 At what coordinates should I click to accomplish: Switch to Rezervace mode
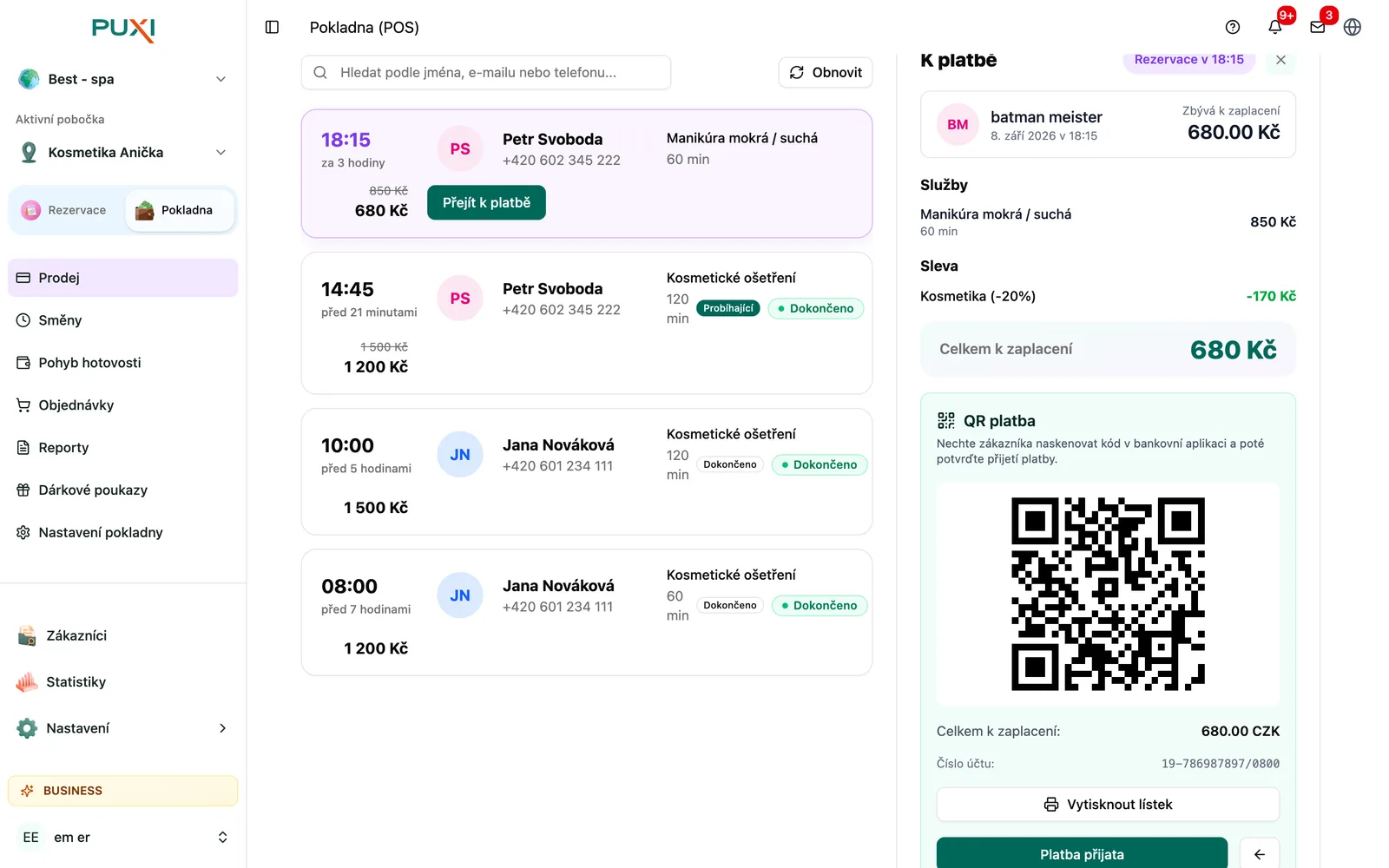point(65,210)
